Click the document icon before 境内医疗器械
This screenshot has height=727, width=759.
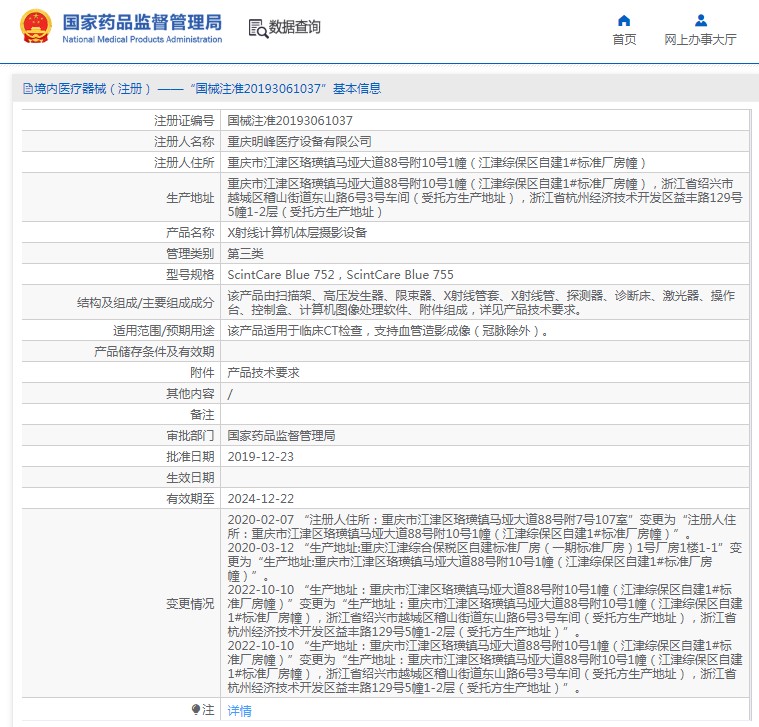pos(28,89)
